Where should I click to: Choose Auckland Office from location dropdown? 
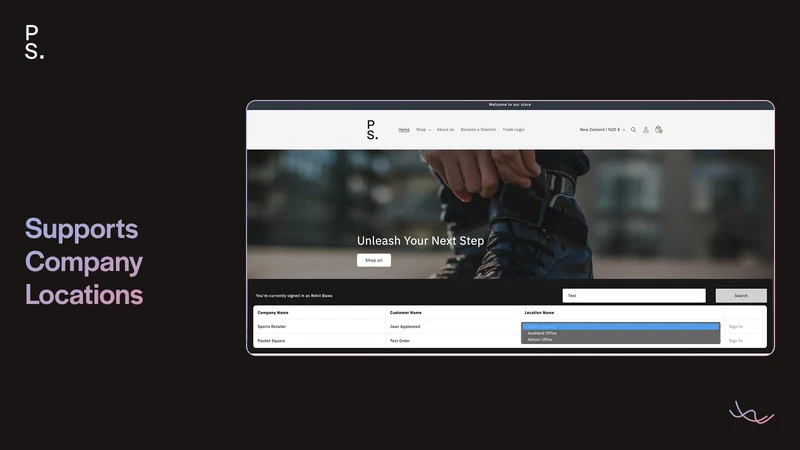[620, 333]
